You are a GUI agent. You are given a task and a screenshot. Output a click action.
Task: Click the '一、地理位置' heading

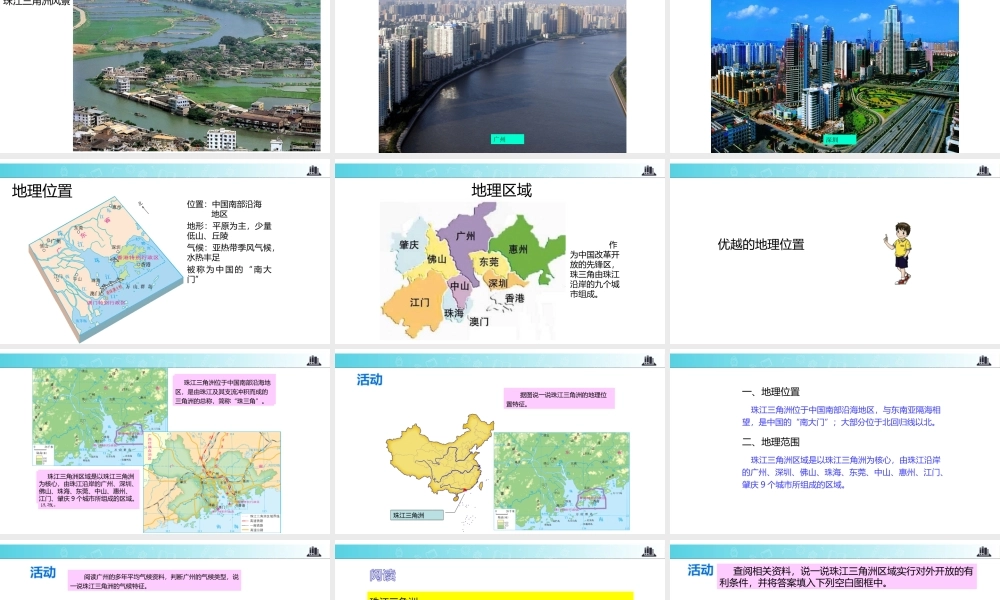[770, 391]
